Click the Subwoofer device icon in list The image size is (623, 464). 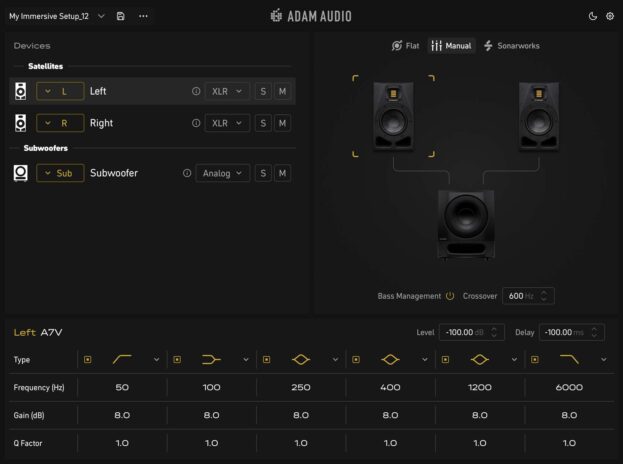pyautogui.click(x=21, y=173)
